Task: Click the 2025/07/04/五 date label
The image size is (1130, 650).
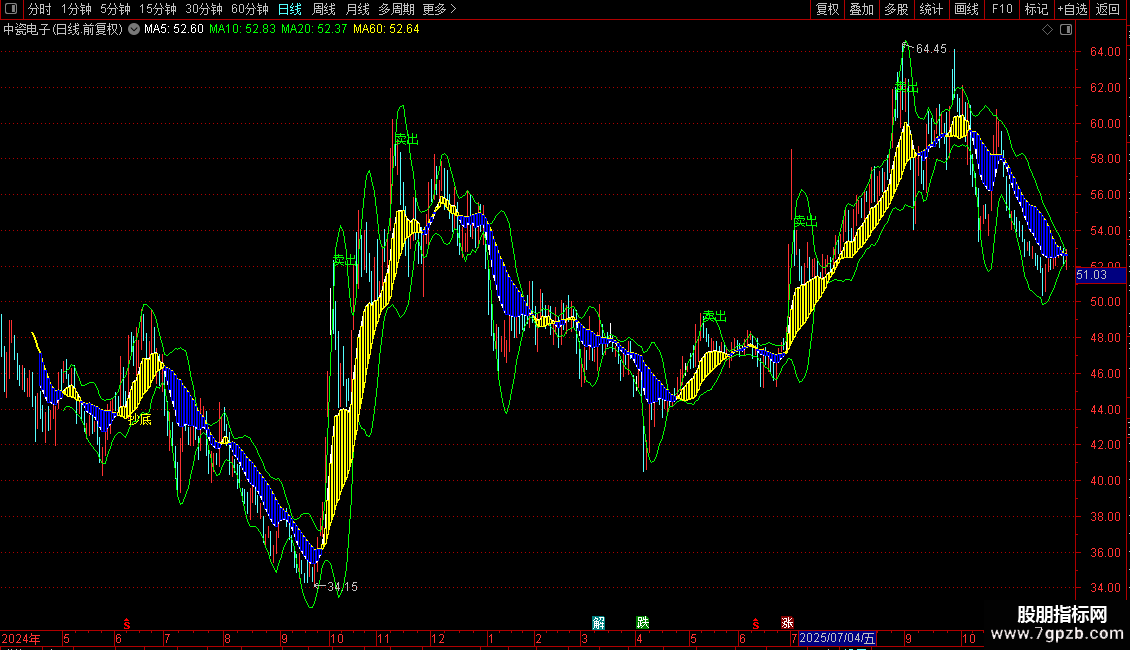Action: pos(837,638)
